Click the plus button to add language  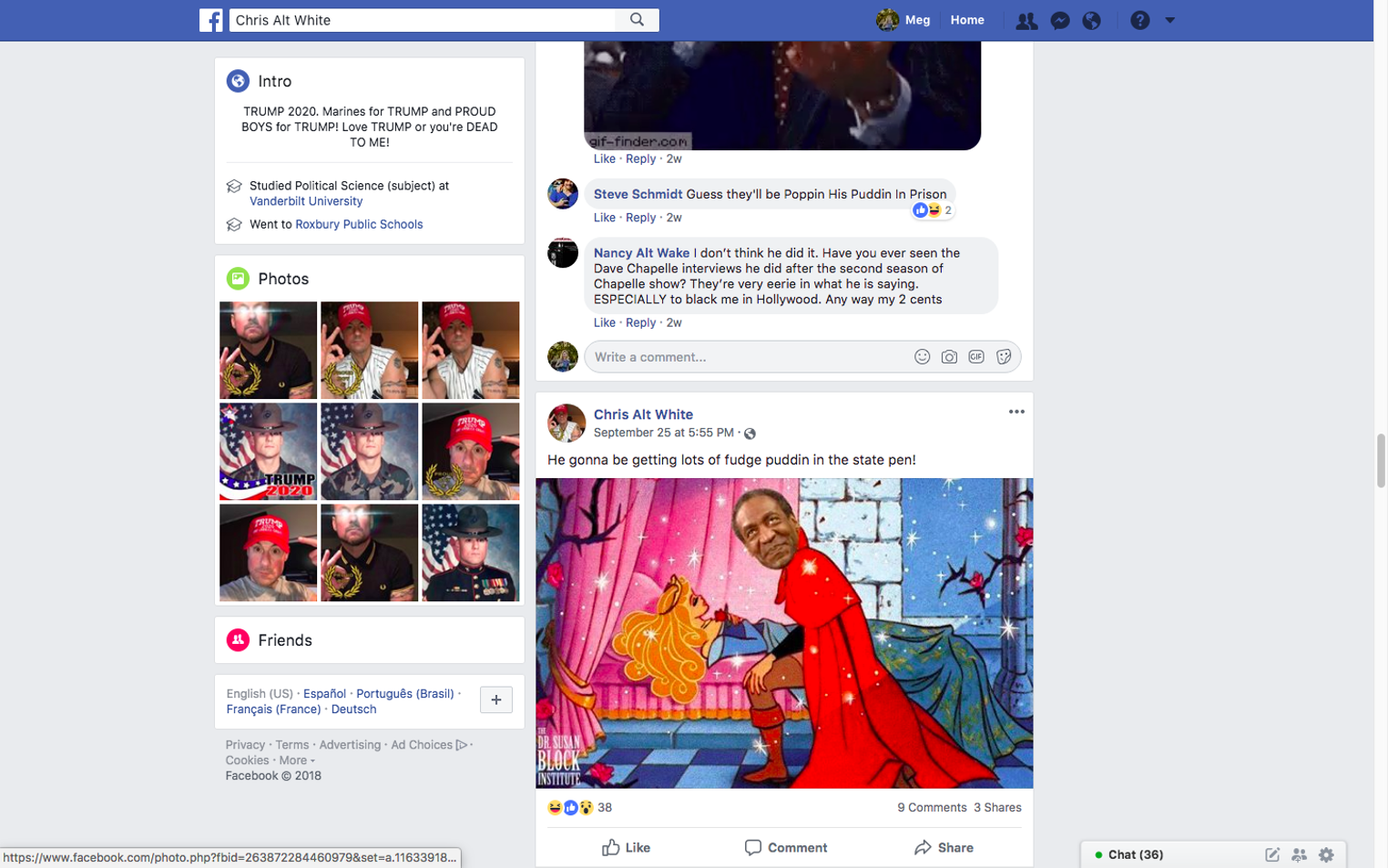point(495,700)
